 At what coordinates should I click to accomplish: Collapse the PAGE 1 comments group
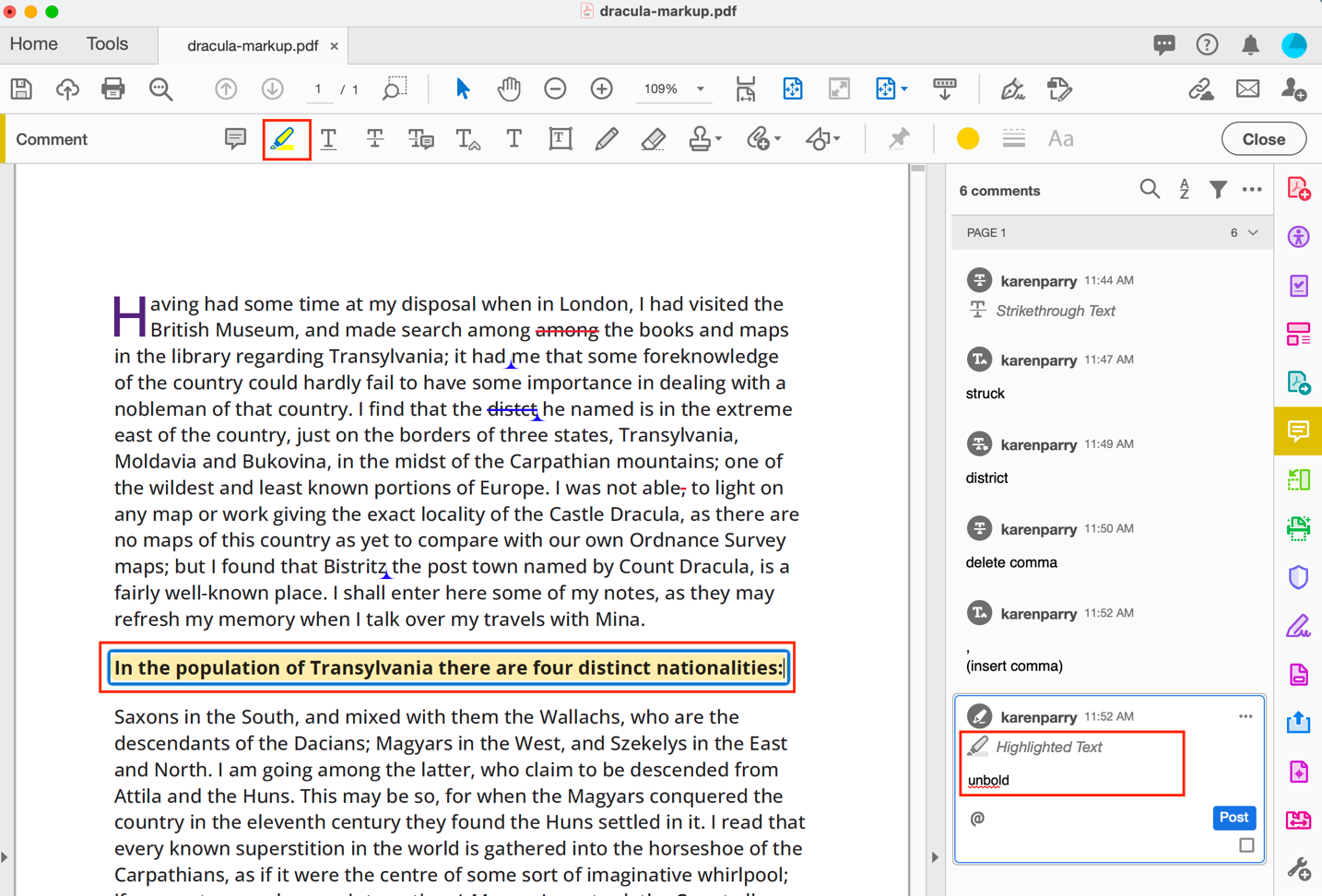(1253, 233)
